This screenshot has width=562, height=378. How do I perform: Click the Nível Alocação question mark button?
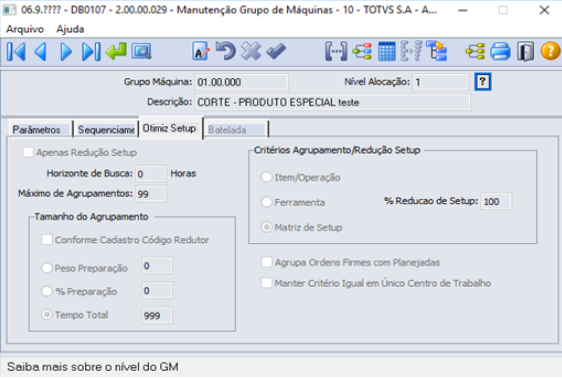(483, 82)
